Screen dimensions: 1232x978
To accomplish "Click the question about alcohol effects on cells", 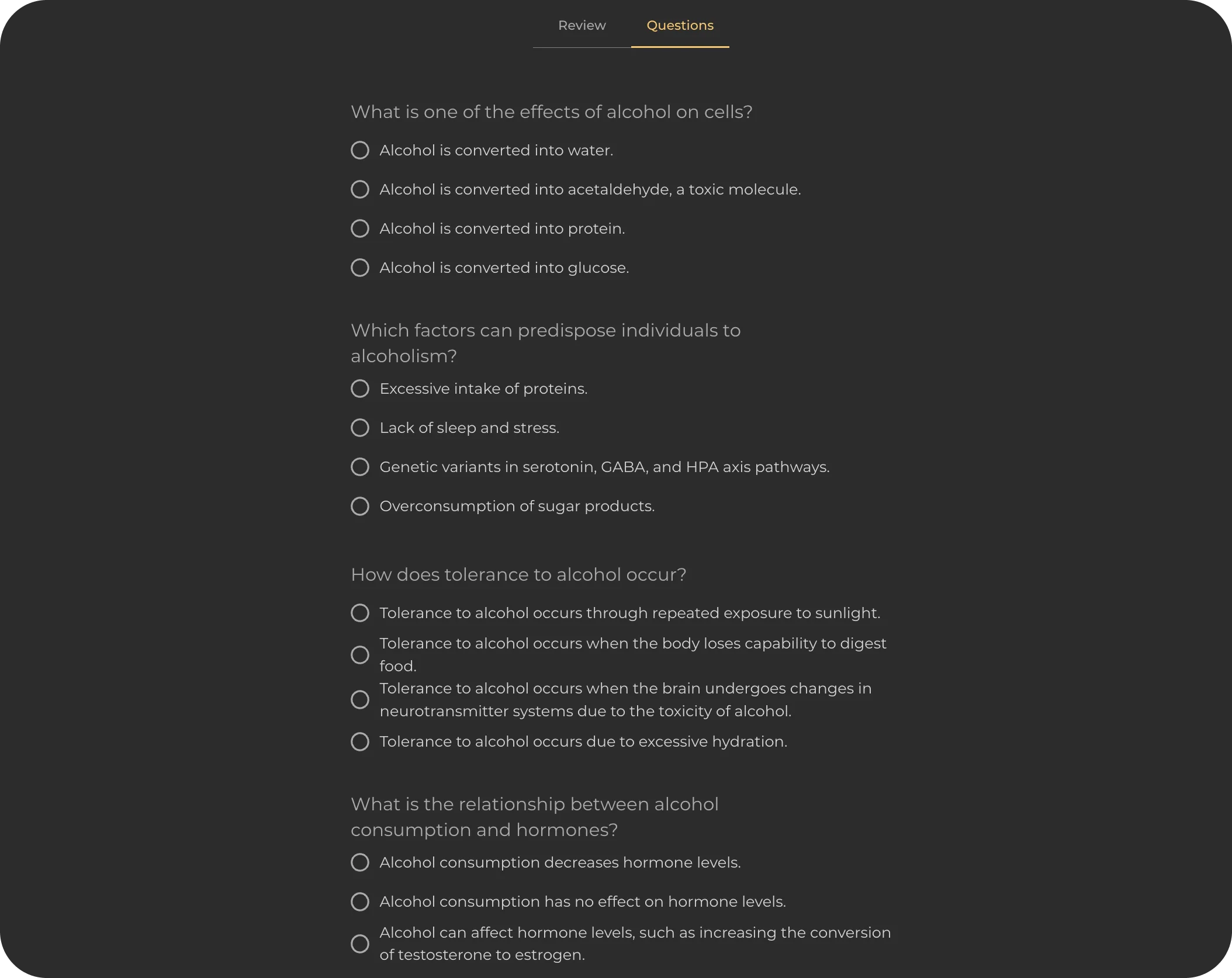I will (x=551, y=112).
